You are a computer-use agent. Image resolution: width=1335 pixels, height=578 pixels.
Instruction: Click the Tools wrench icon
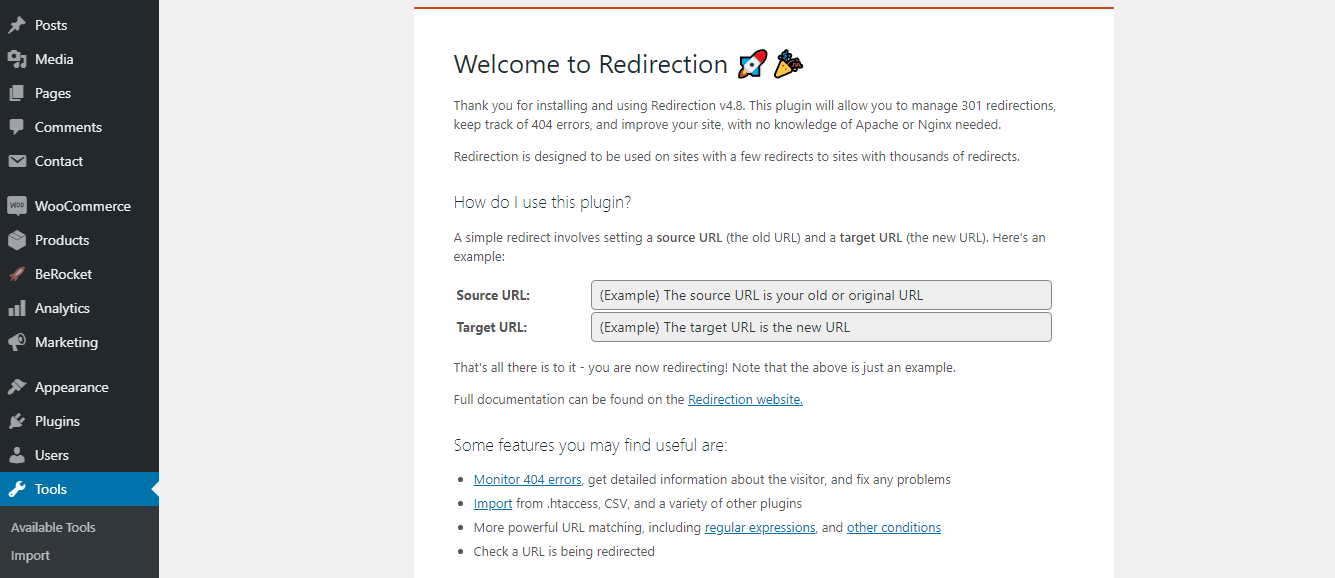tap(16, 489)
